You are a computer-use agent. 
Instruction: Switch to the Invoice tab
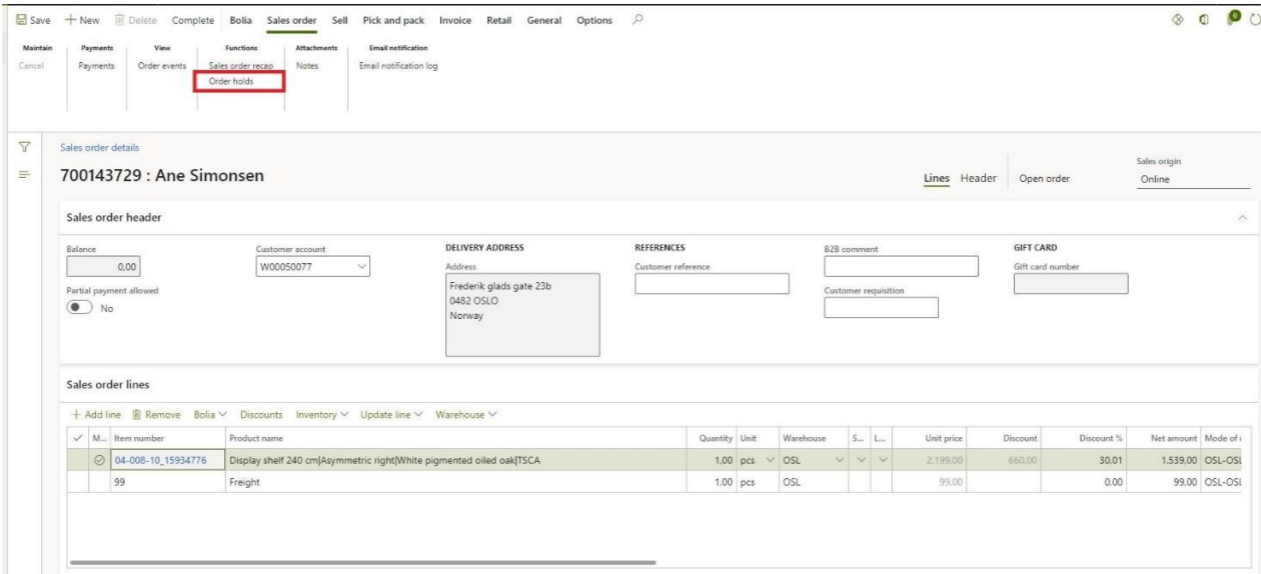click(455, 21)
